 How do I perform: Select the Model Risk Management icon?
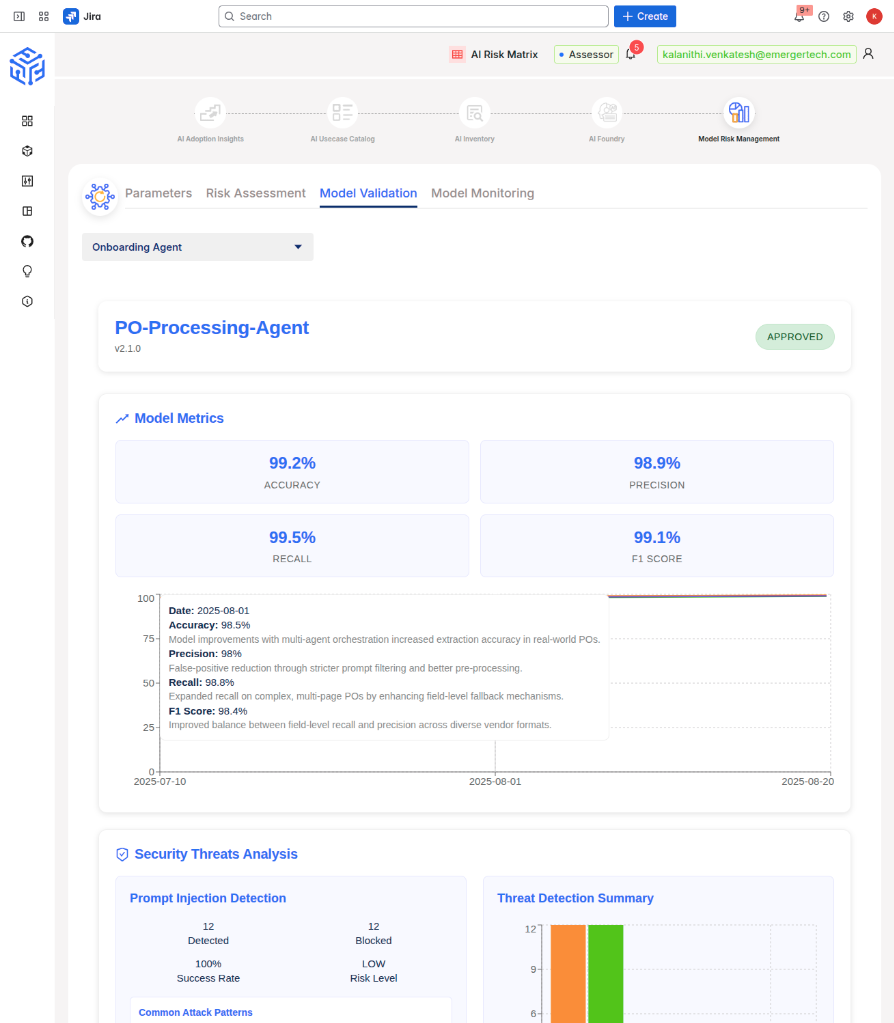739,112
